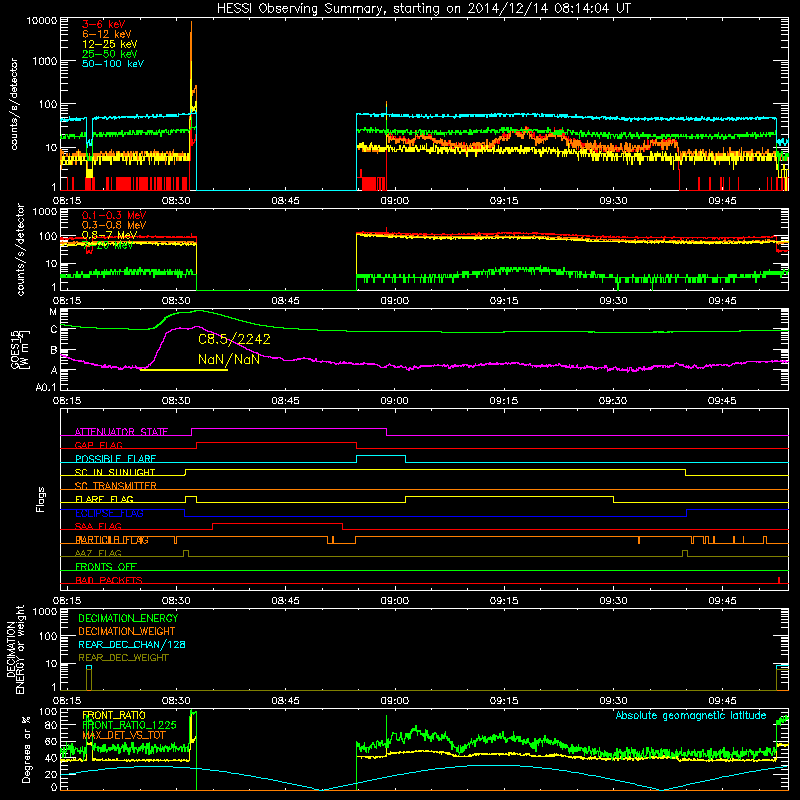
Task: Click the 10000 tick label on top panel
Action: coord(42,21)
